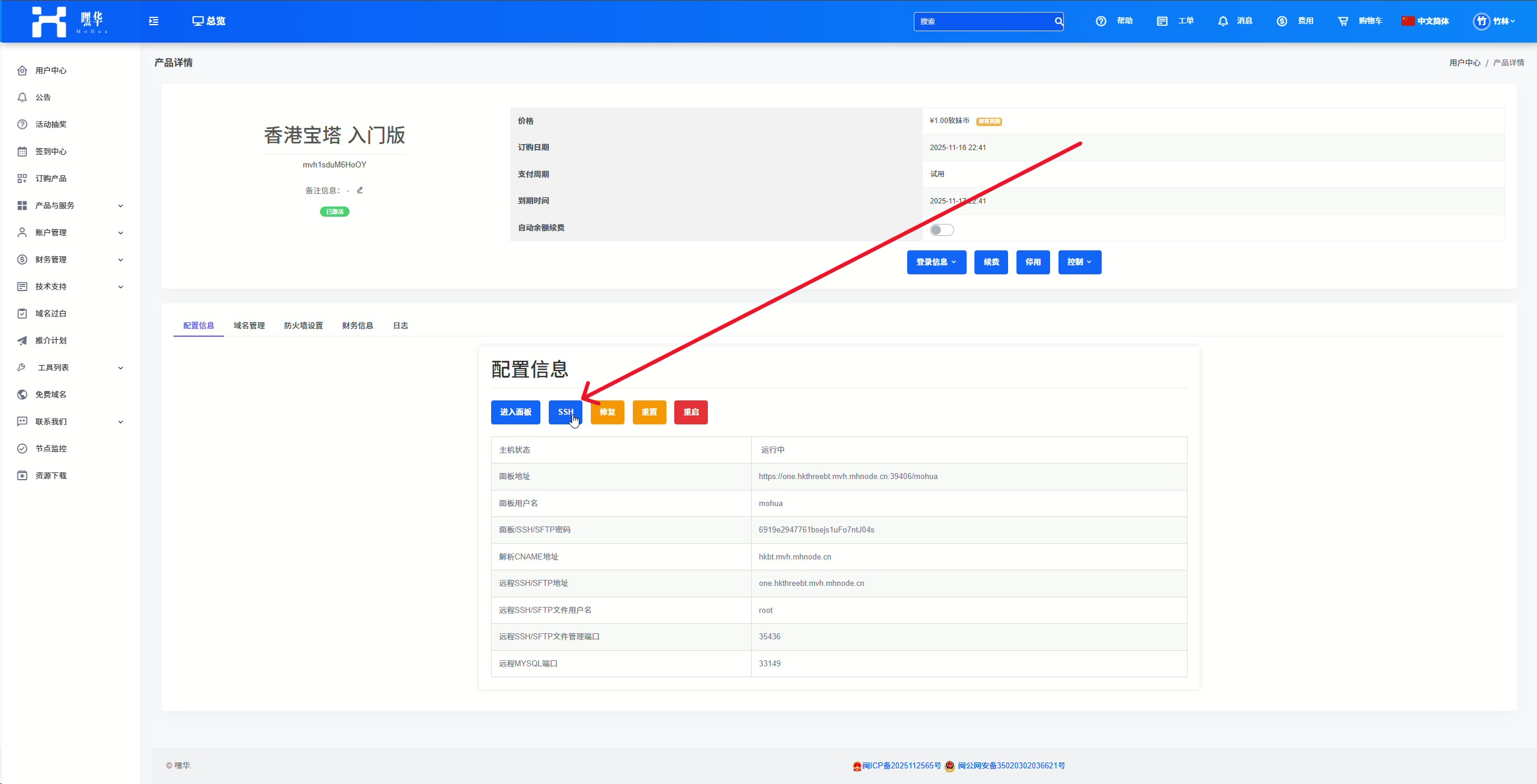1537x784 pixels.
Task: Click the 帮助 help icon
Action: point(1101,21)
